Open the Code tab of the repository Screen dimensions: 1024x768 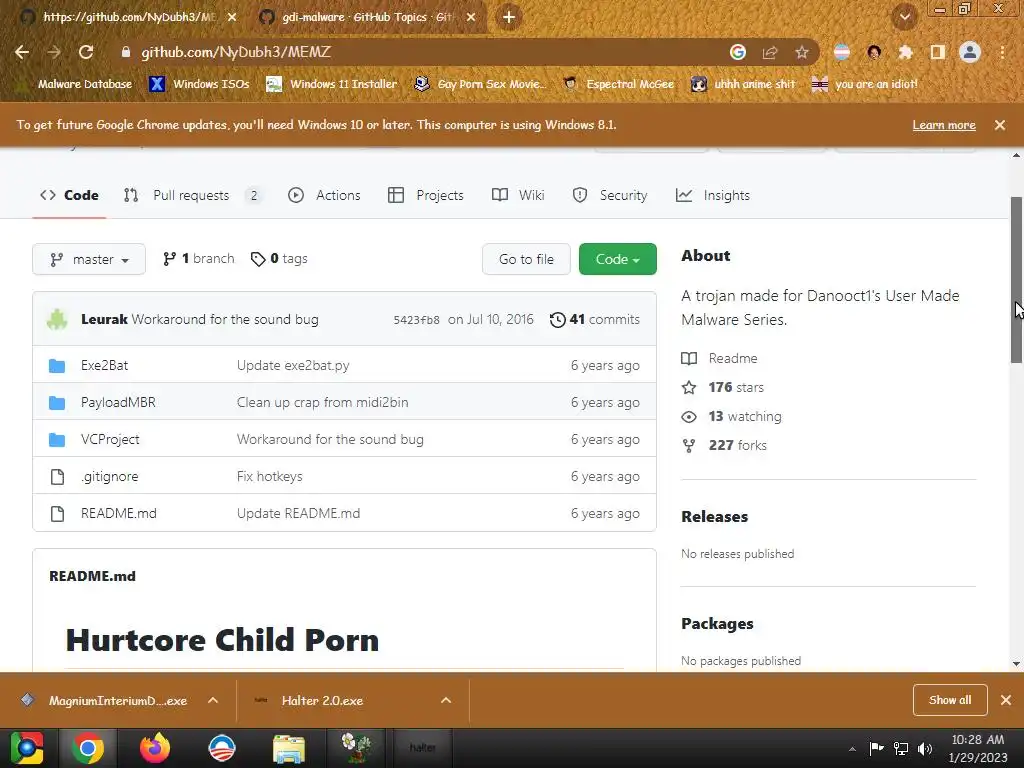pos(69,195)
